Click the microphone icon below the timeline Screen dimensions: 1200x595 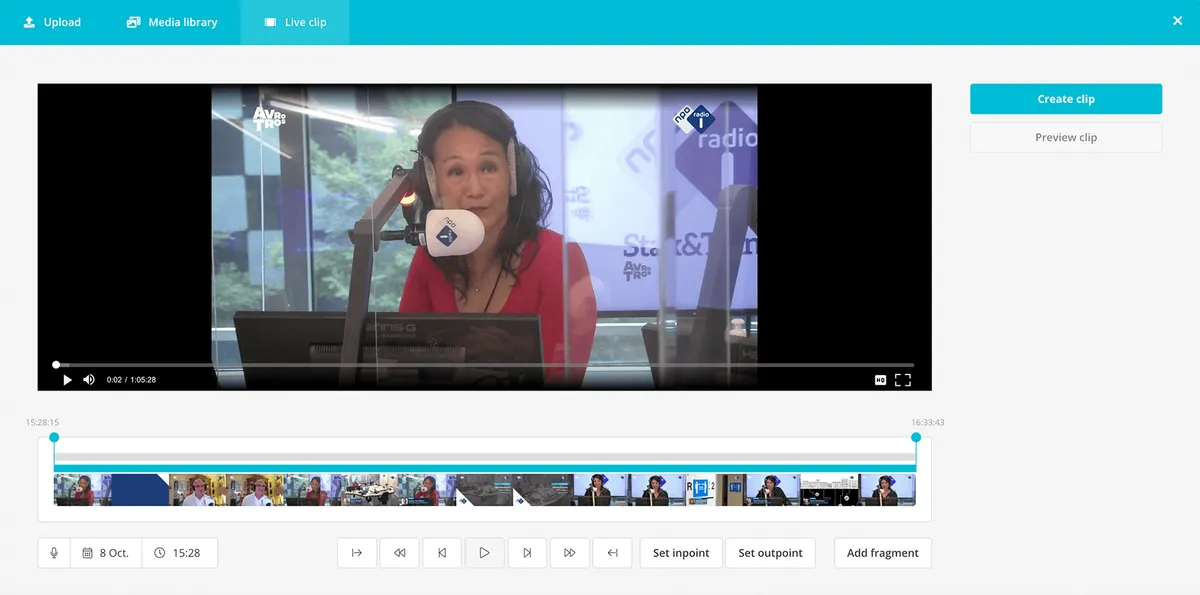click(x=54, y=553)
